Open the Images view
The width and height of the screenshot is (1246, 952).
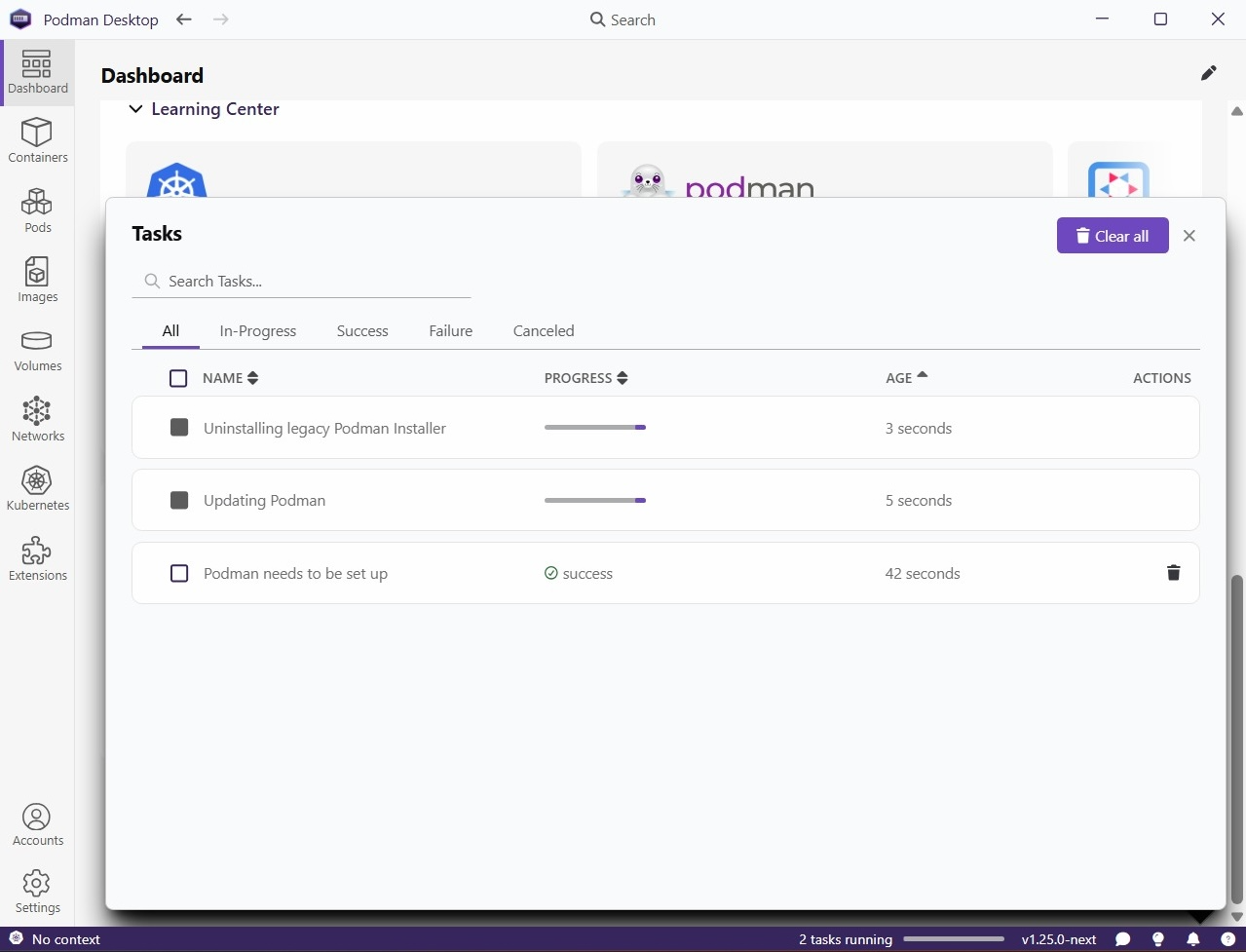coord(37,280)
